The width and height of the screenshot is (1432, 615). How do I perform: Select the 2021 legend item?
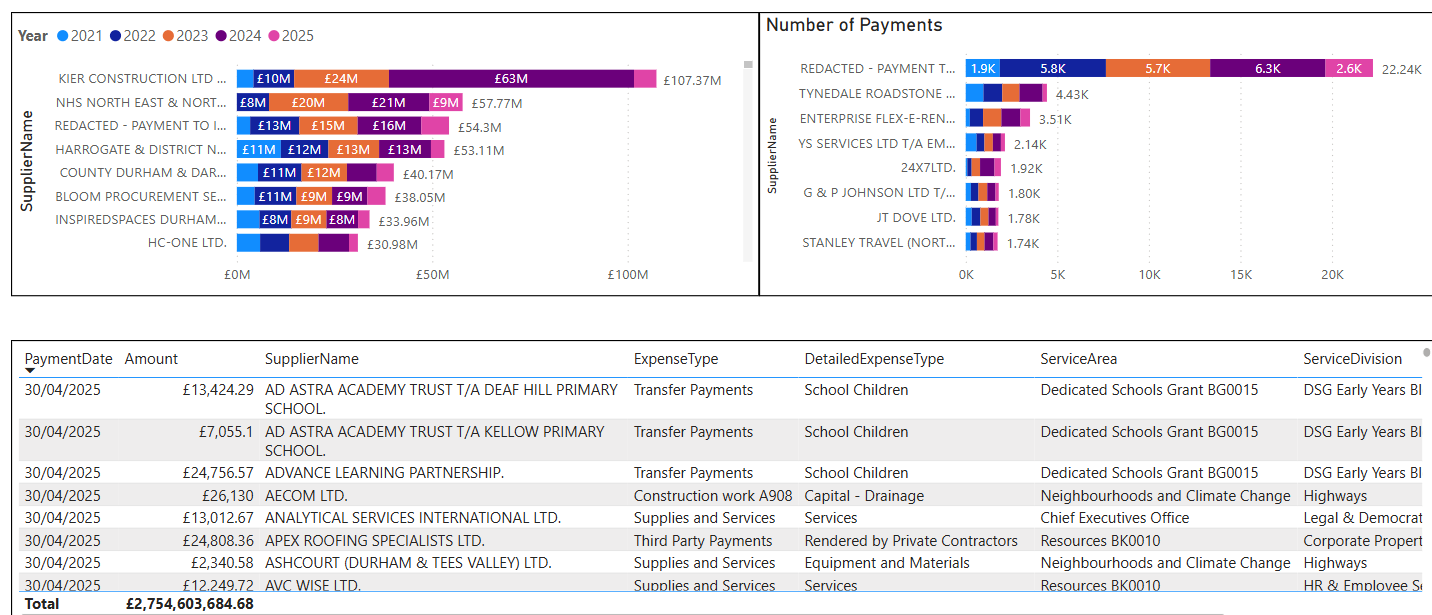coord(79,36)
